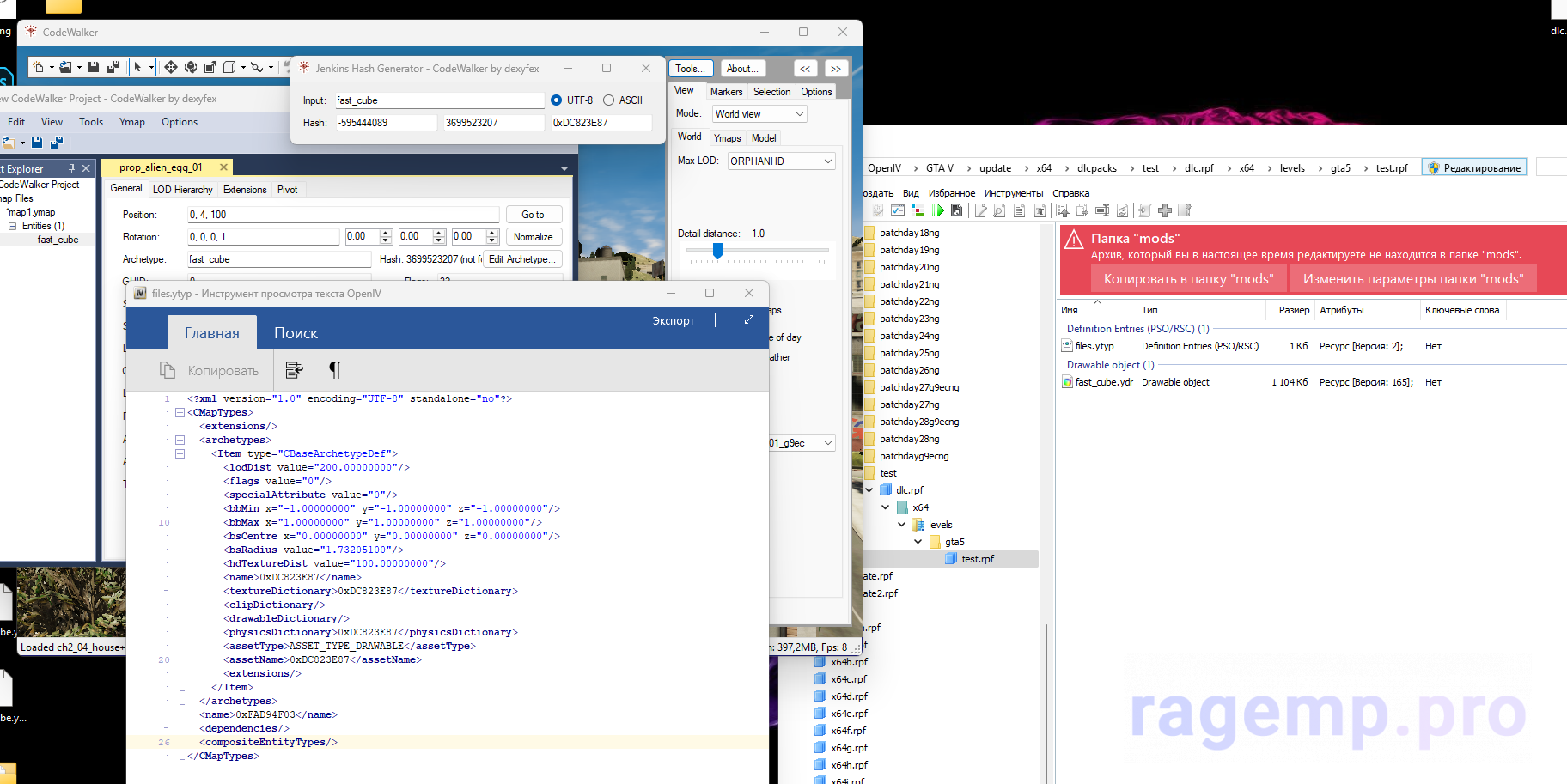Click the Input field in Jenkins Hash Generator
The width and height of the screenshot is (1567, 784).
(x=438, y=100)
